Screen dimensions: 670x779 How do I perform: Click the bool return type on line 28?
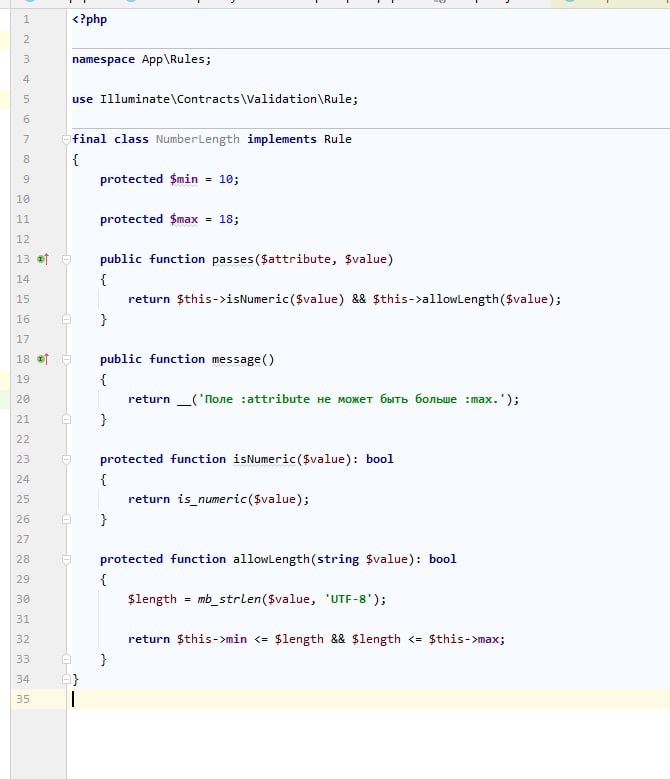coord(443,559)
